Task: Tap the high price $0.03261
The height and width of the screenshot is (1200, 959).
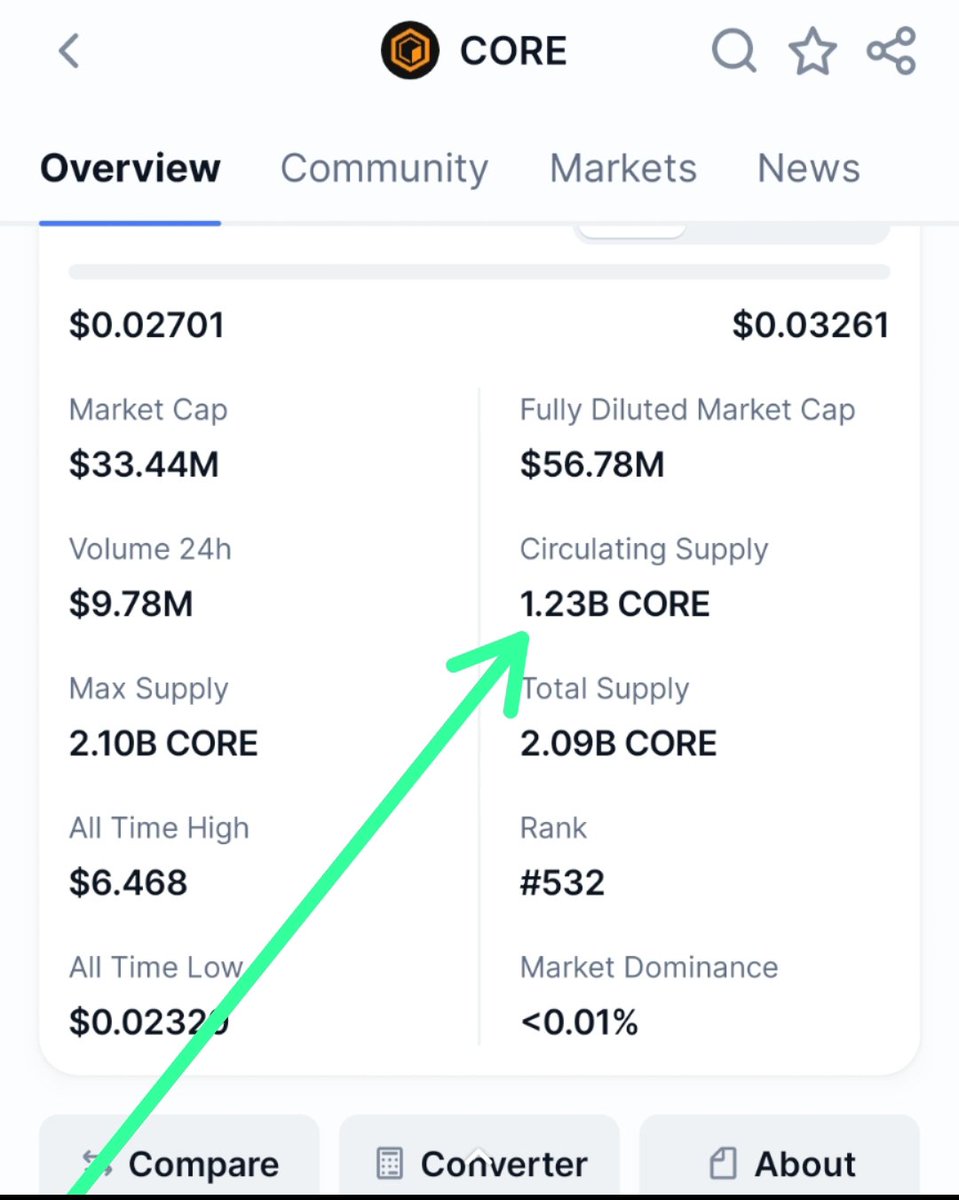Action: pyautogui.click(x=811, y=325)
